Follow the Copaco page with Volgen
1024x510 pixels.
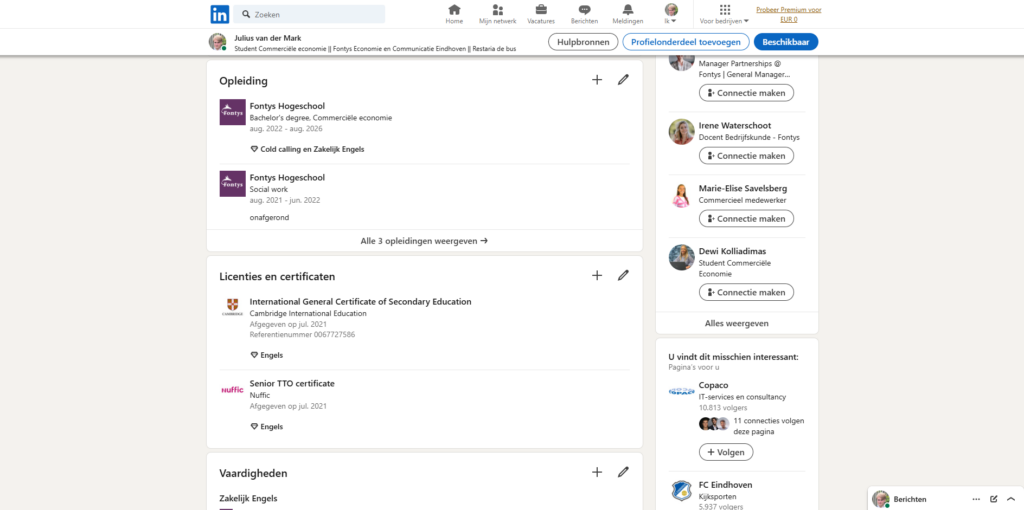pos(726,452)
